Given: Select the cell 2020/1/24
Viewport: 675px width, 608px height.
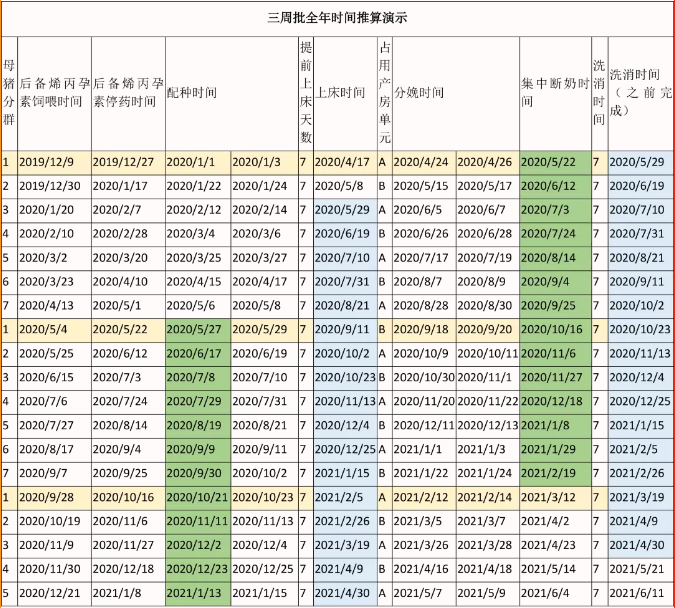Looking at the screenshot, I should [x=265, y=186].
